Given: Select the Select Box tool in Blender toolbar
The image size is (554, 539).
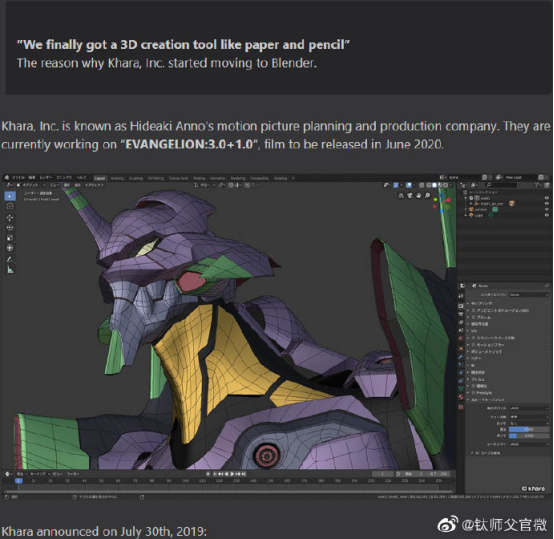Looking at the screenshot, I should pyautogui.click(x=10, y=196).
